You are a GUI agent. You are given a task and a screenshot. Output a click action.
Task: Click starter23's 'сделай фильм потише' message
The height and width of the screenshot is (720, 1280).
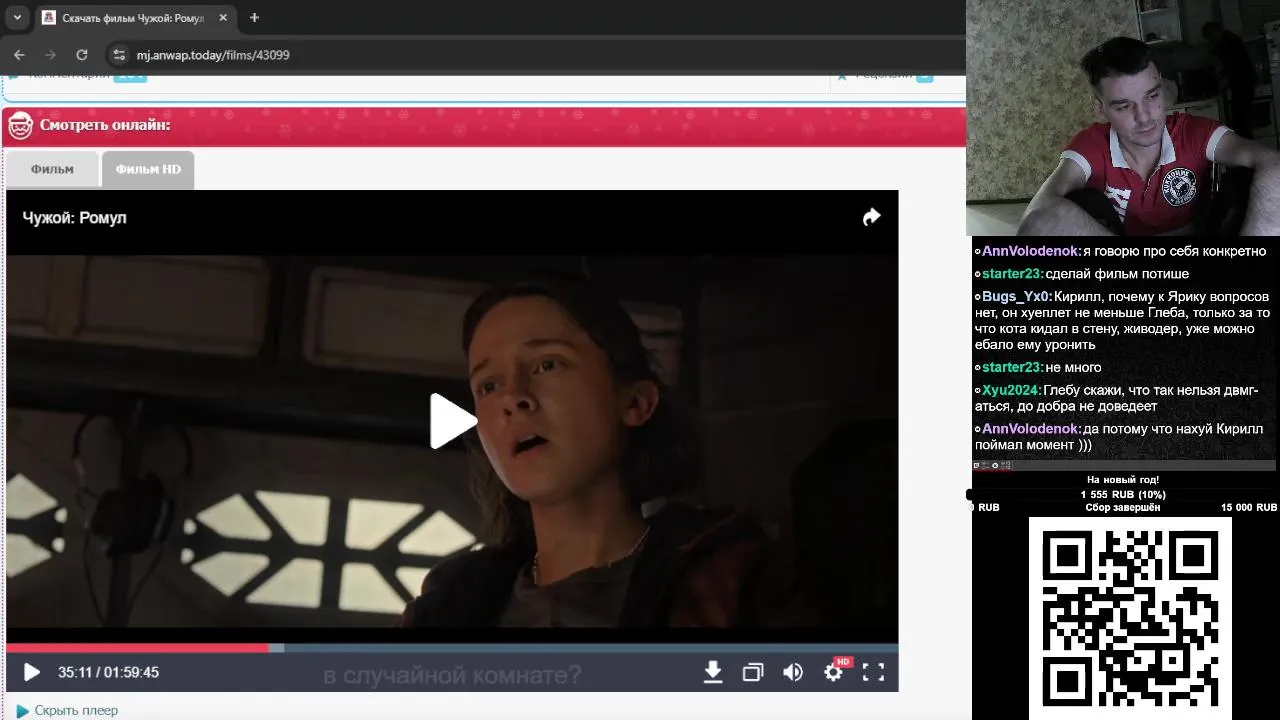click(x=1117, y=274)
